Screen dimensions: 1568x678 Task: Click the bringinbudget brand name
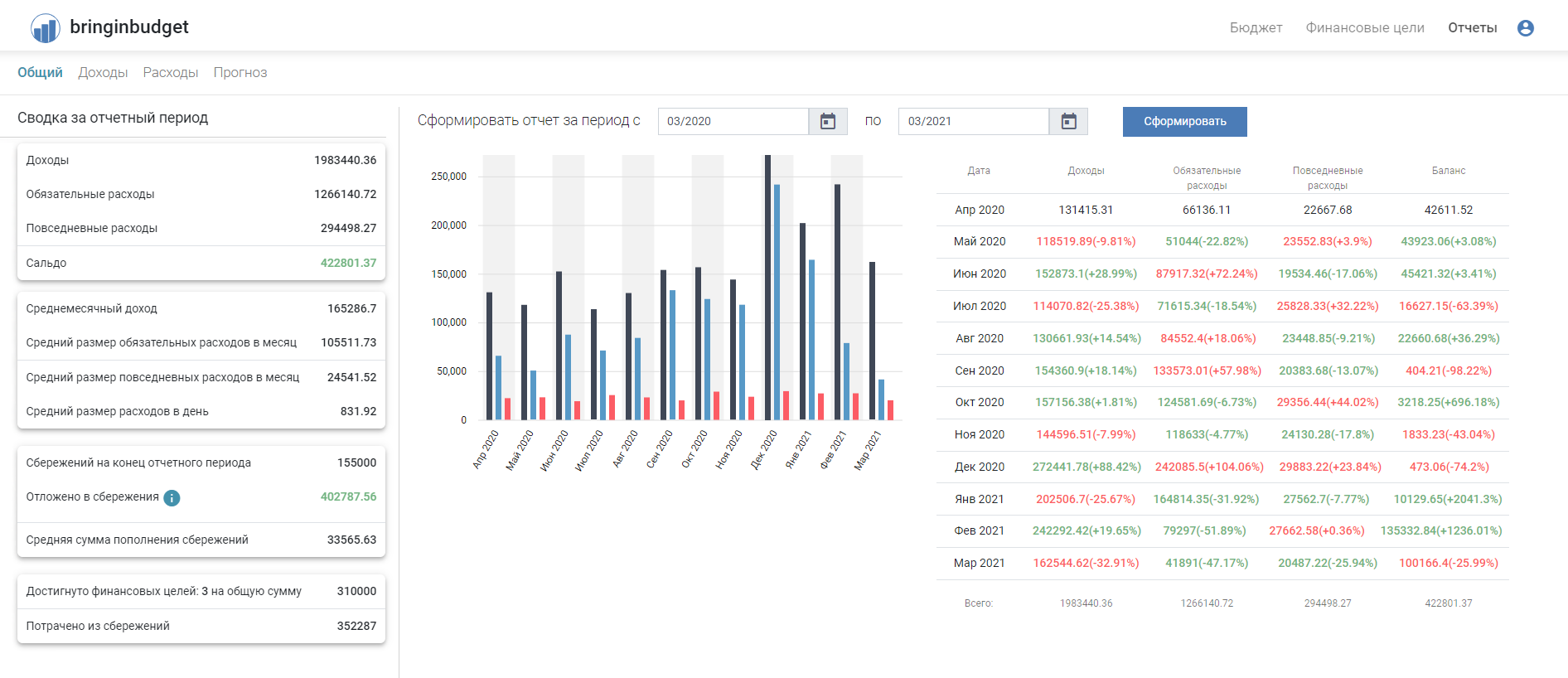[x=129, y=27]
